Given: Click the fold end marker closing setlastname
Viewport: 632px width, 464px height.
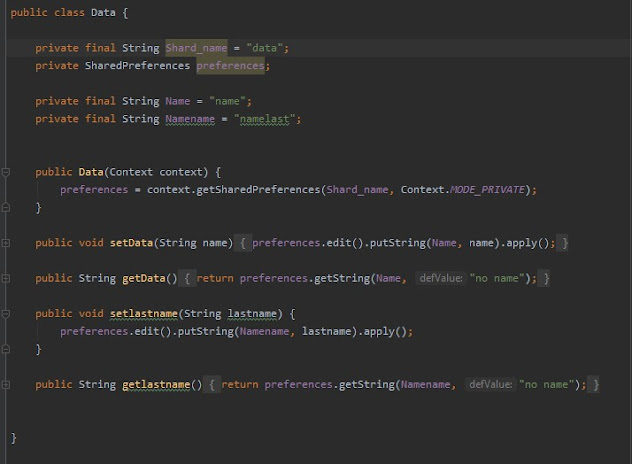Looking at the screenshot, I should click(x=6, y=350).
